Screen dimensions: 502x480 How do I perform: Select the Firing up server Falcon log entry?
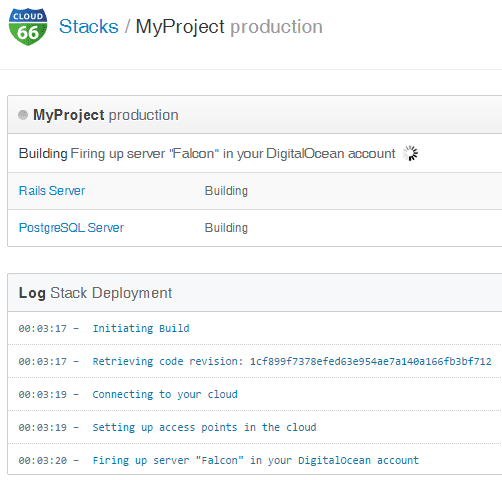click(255, 460)
